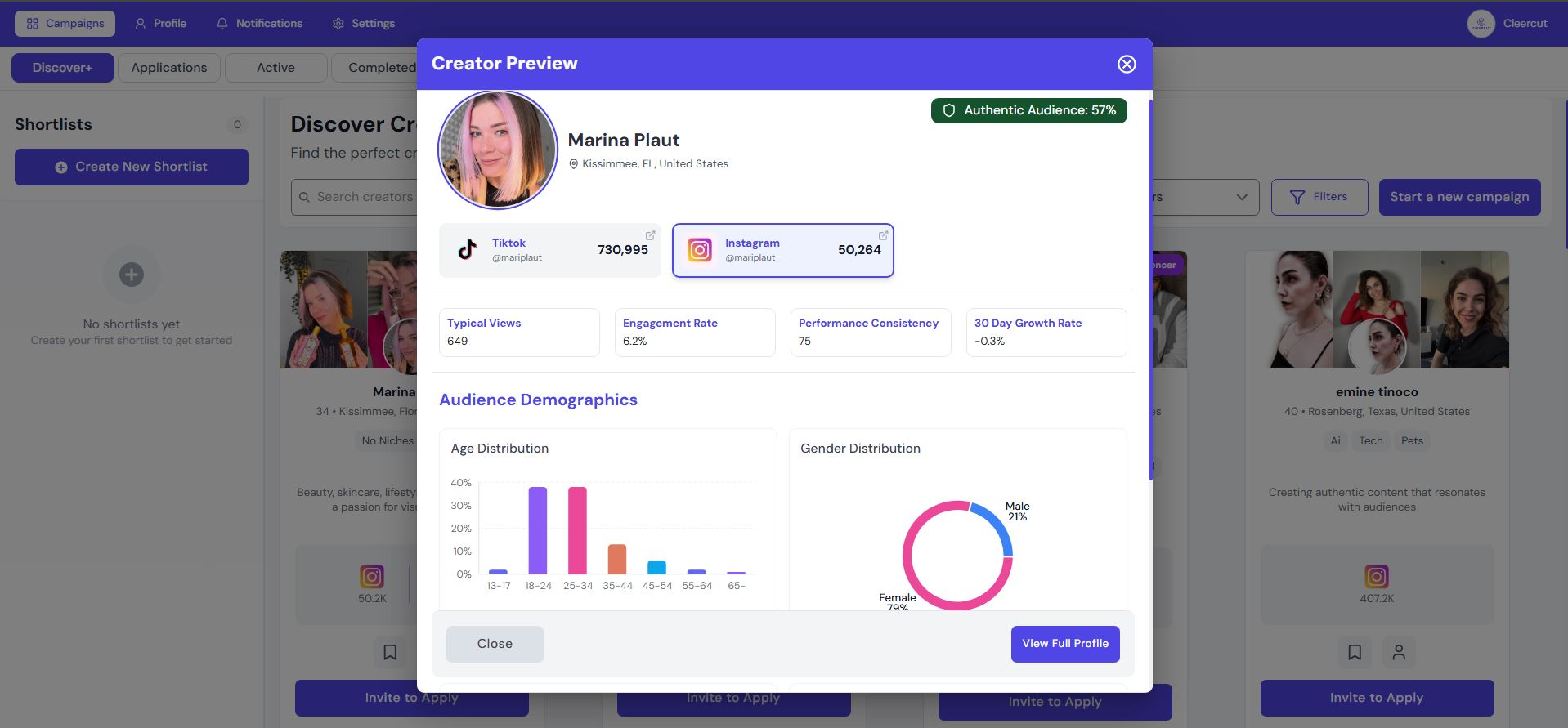Click the 25-34 pink bar in Age Distribution
This screenshot has width=1568, height=728.
(577, 530)
